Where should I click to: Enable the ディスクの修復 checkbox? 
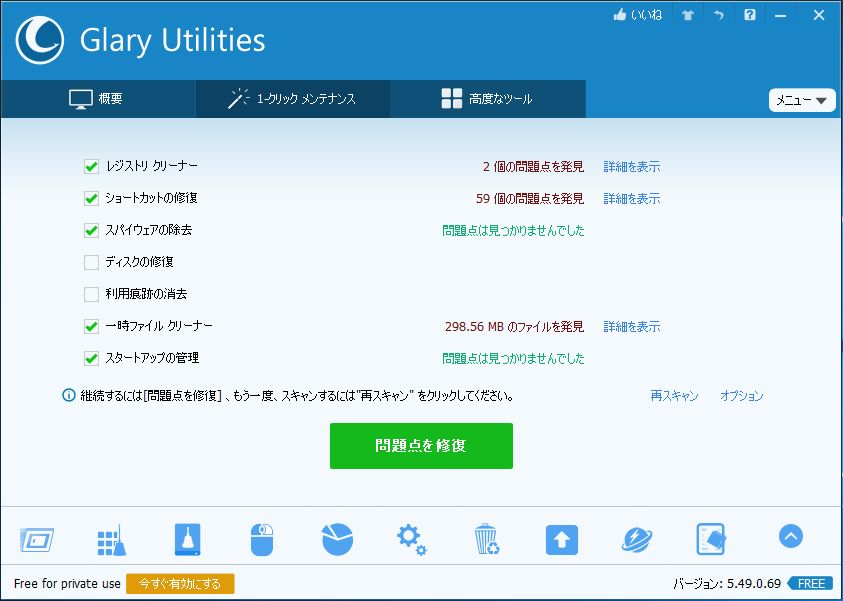click(90, 262)
